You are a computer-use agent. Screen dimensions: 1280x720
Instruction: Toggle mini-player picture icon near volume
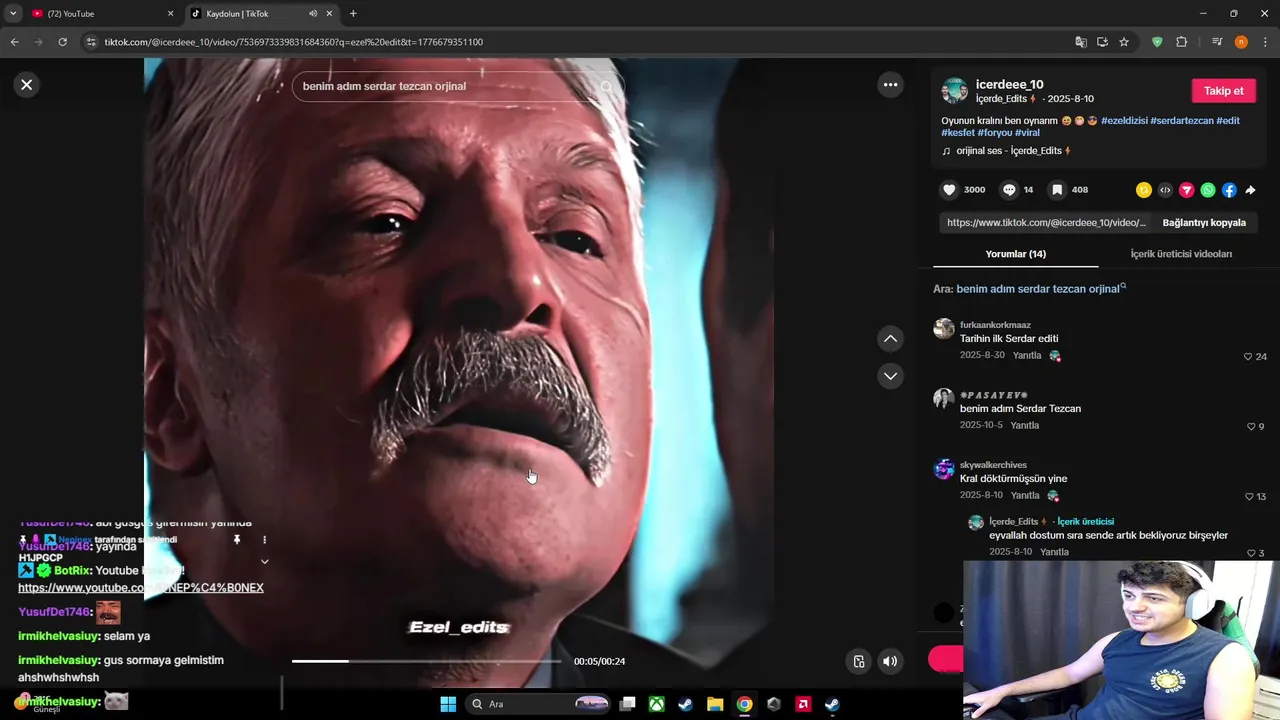pos(858,661)
